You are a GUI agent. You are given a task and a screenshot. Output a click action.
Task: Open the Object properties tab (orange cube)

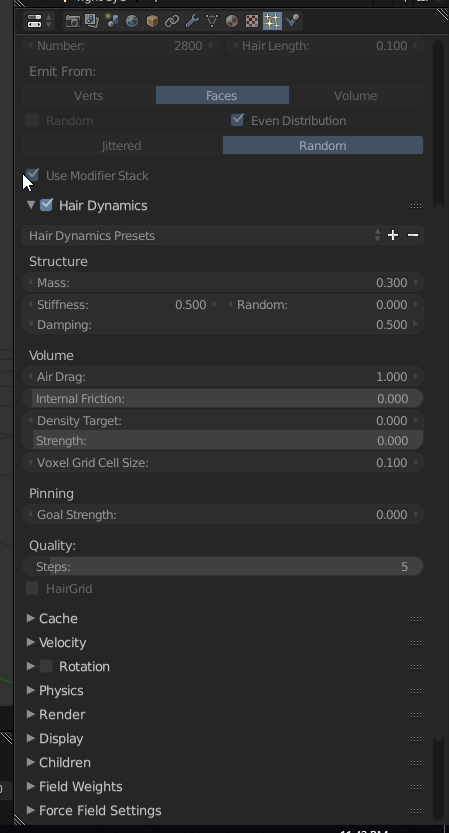coord(152,21)
